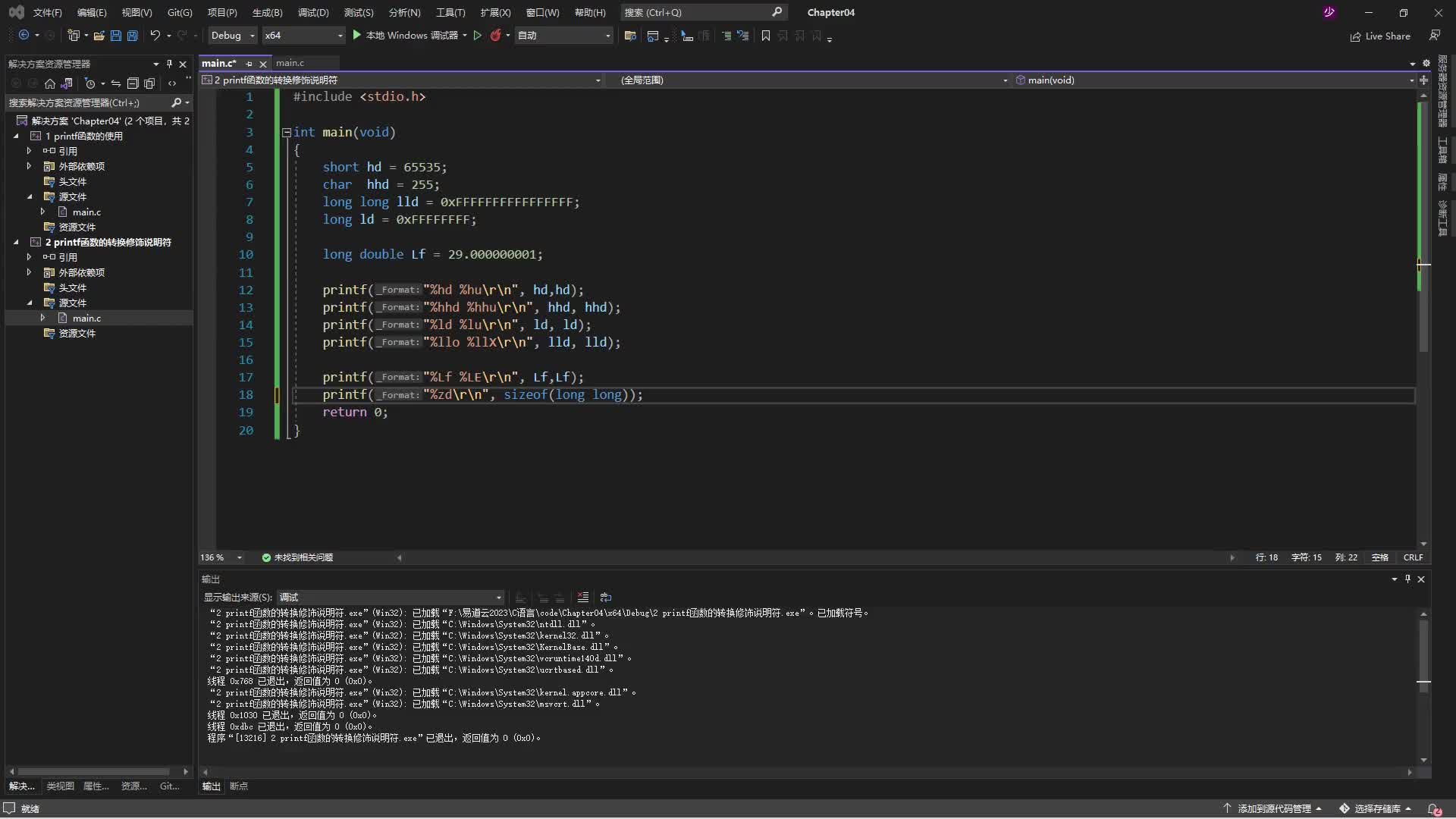Viewport: 1456px width, 819px height.
Task: Click the find in files folder icon
Action: (629, 36)
